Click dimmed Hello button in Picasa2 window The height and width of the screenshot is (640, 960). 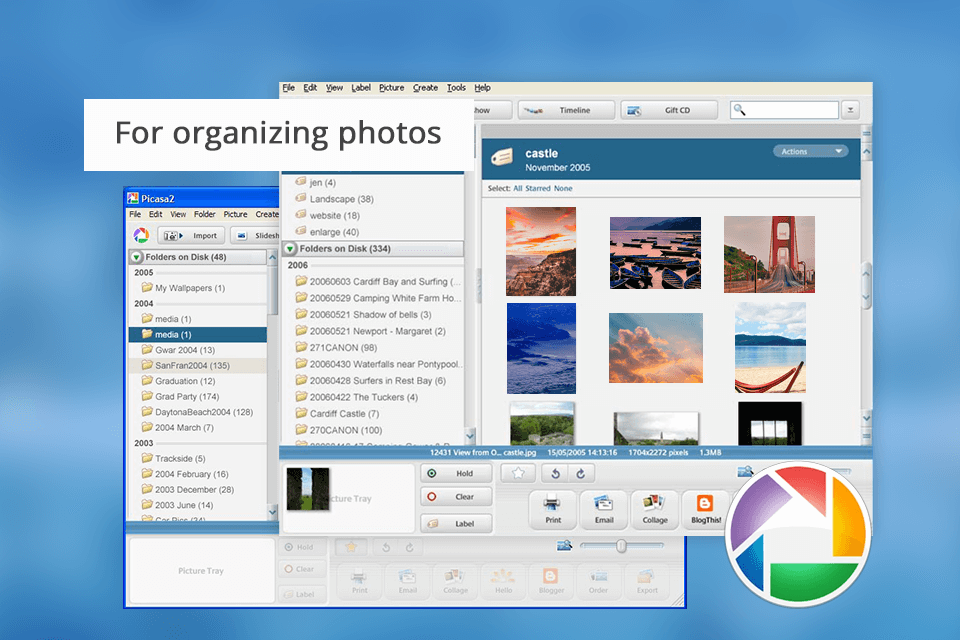(503, 580)
